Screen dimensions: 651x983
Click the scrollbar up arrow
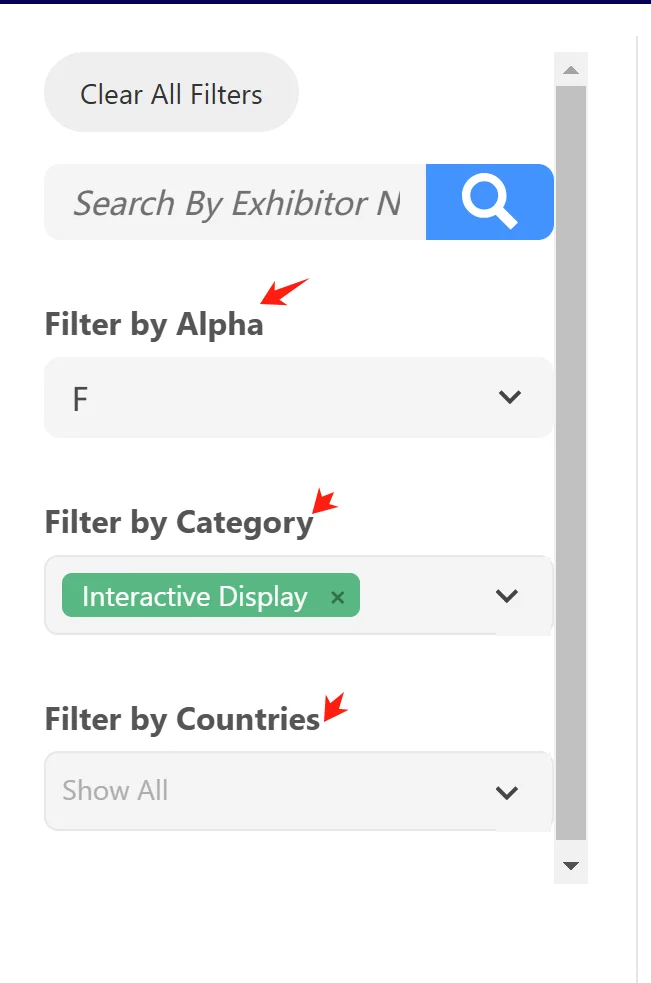click(571, 70)
